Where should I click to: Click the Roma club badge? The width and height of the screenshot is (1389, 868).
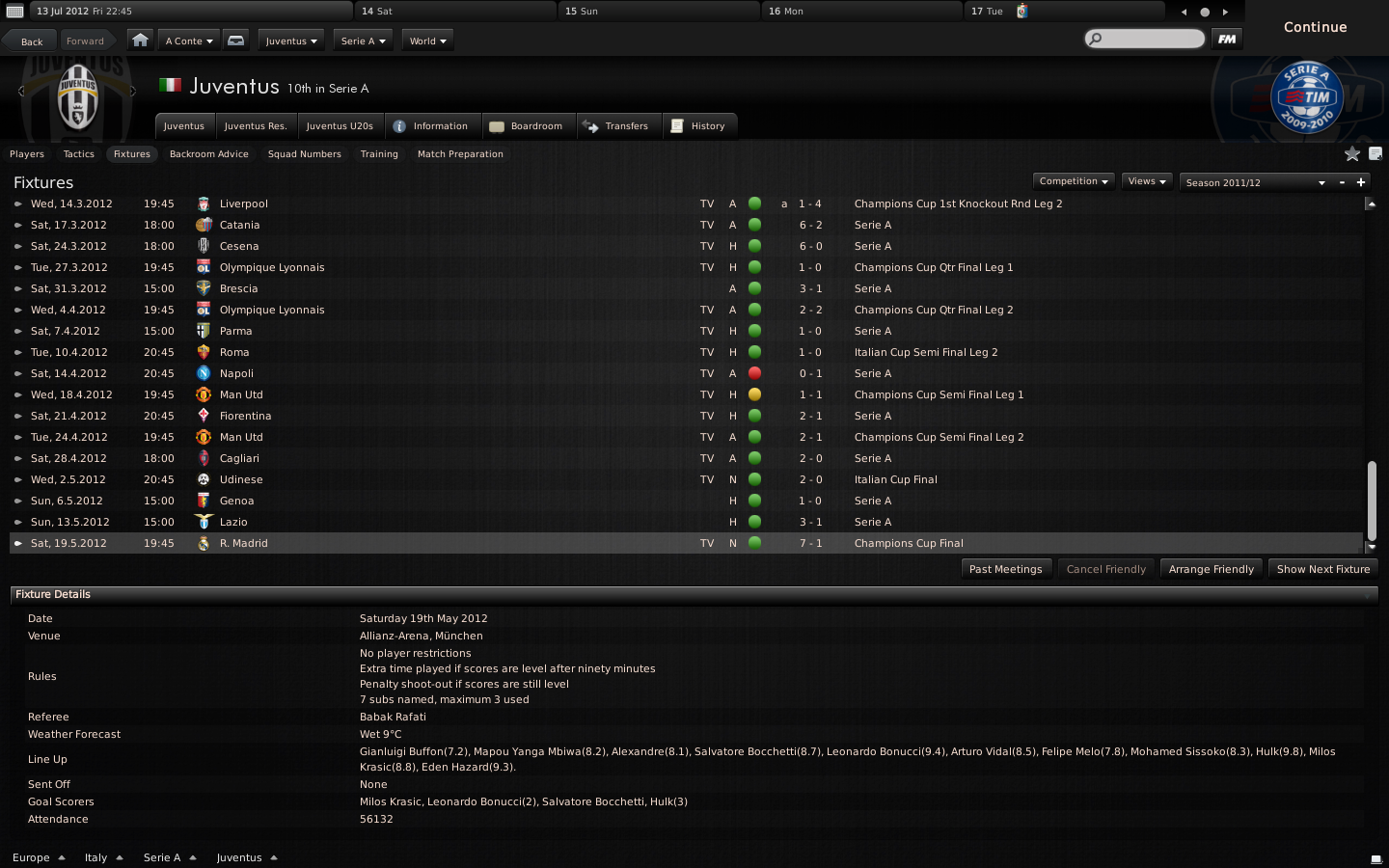(x=204, y=352)
